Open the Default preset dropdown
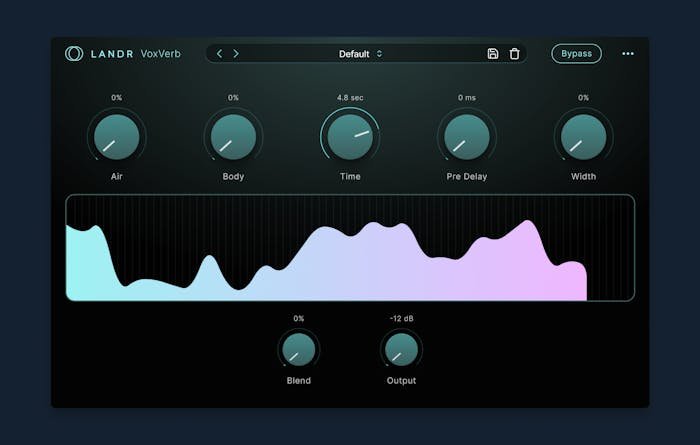700x445 pixels. [x=360, y=54]
